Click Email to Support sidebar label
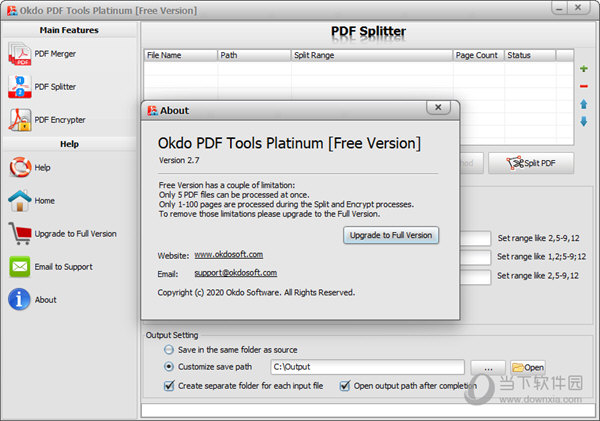The image size is (600, 421). pyautogui.click(x=64, y=267)
